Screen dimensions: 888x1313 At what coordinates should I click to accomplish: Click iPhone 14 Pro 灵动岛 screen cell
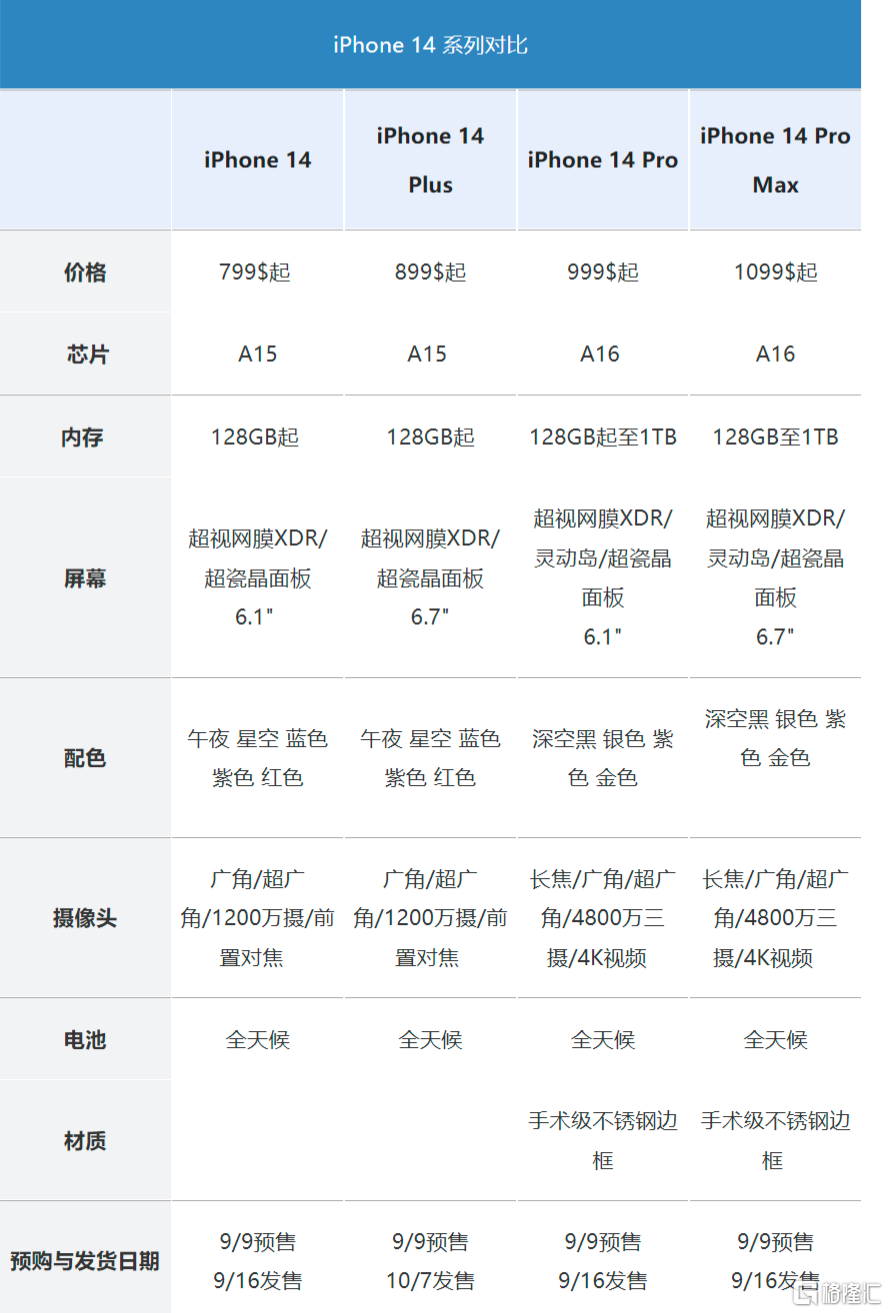coord(603,578)
